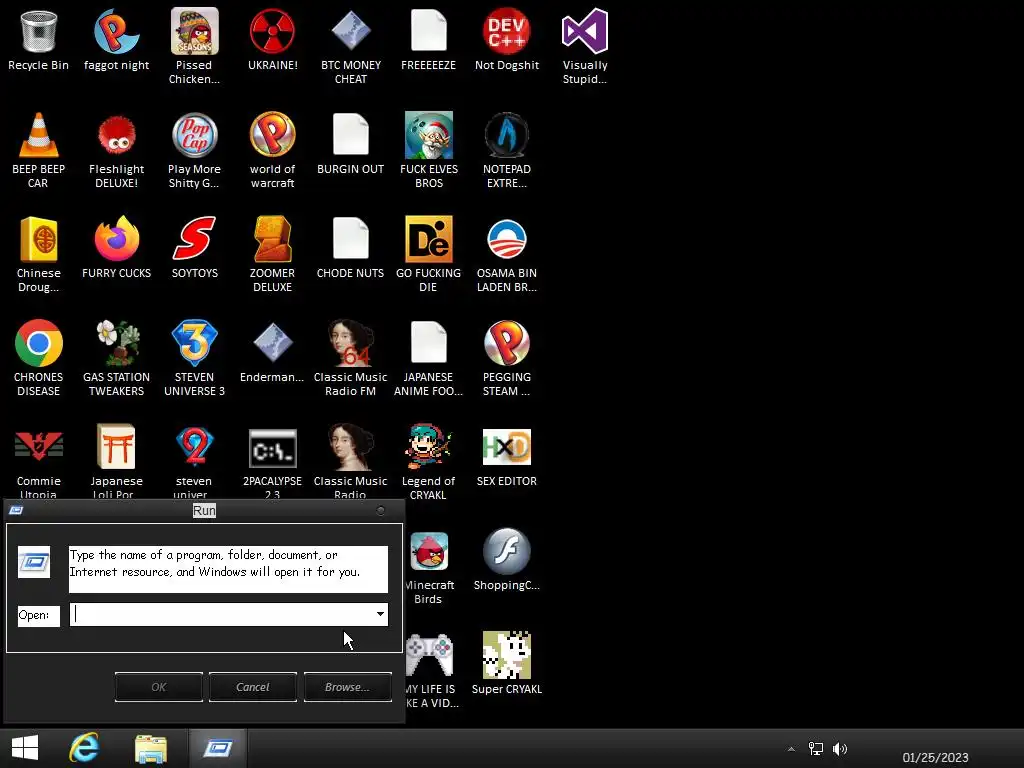This screenshot has width=1024, height=768.
Task: Open the BEEP BEEP CAR traffic cone icon
Action: pos(39,135)
